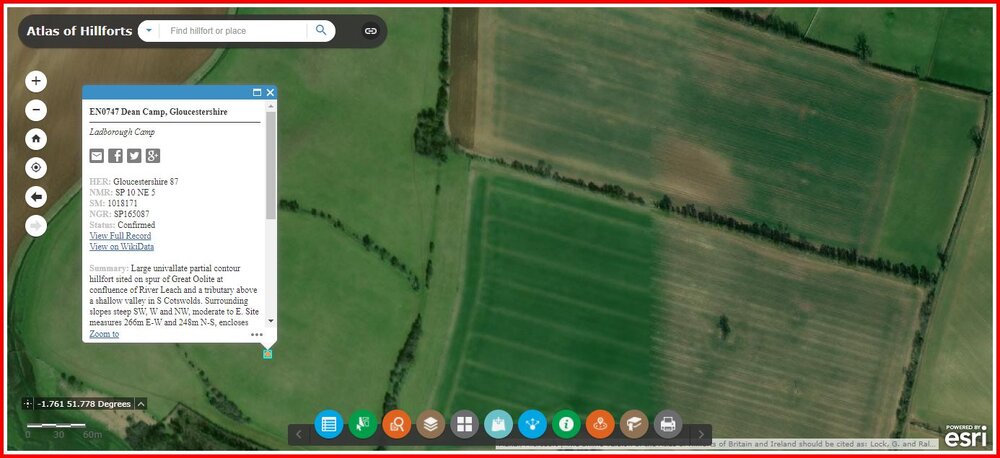Viewport: 1000px width, 458px height.
Task: Select the popup title EN0747 Dean Camp
Action: (x=158, y=112)
